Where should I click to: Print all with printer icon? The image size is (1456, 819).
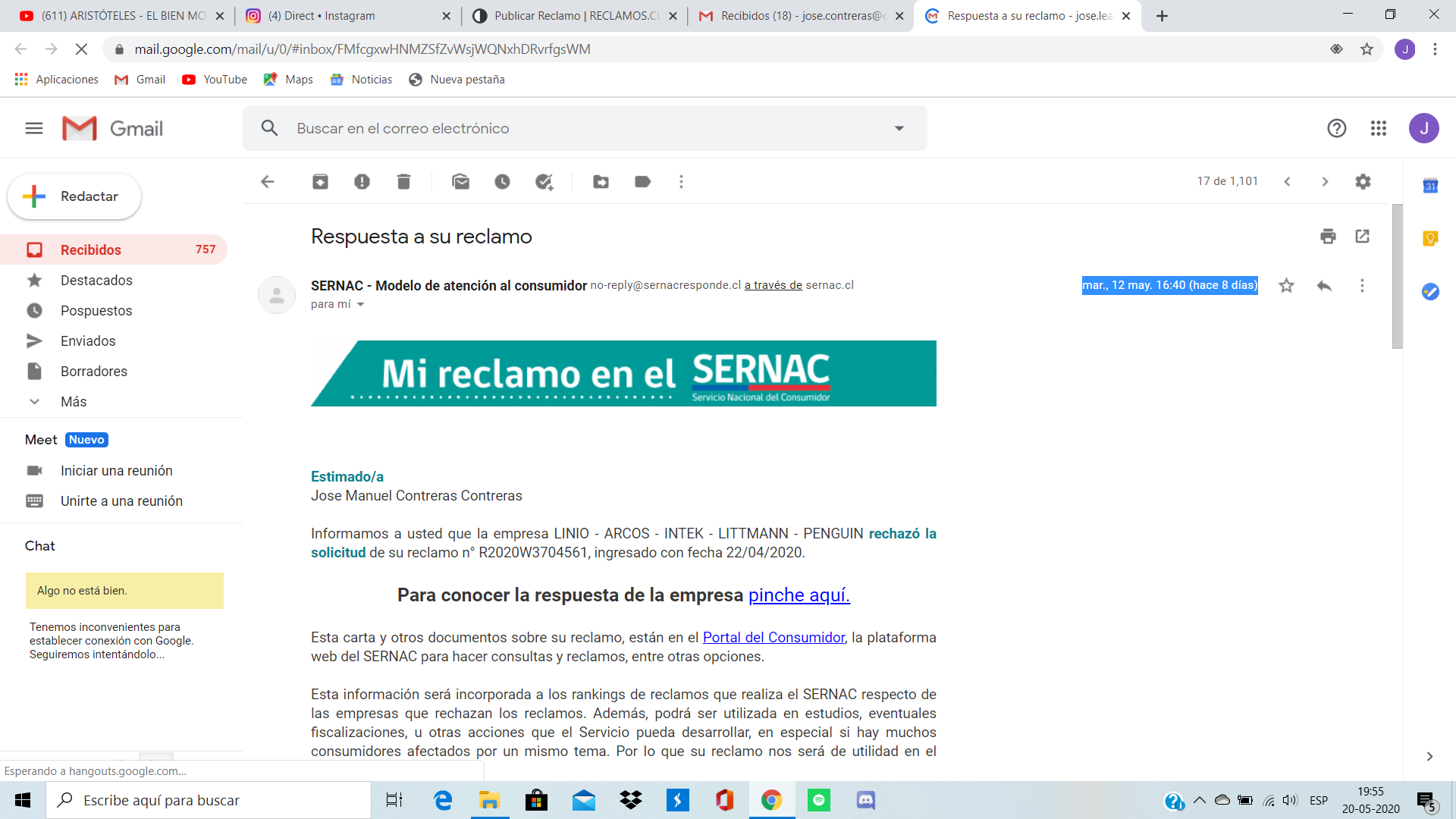coord(1328,236)
